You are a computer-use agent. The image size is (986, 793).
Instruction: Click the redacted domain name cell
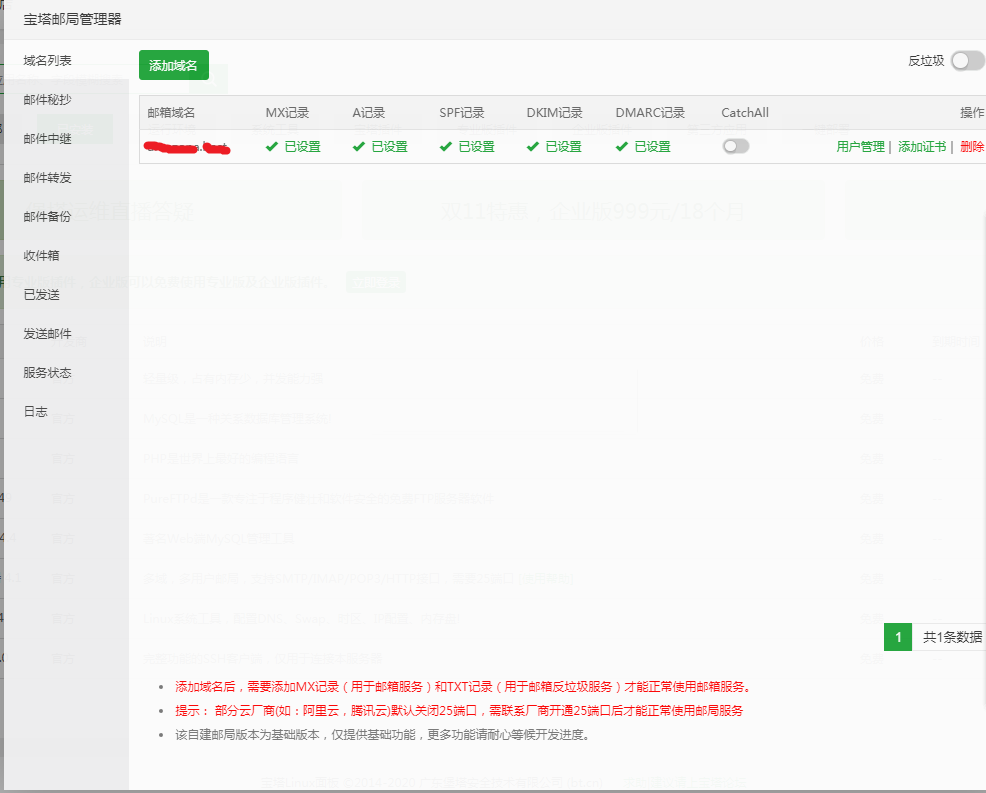(187, 148)
